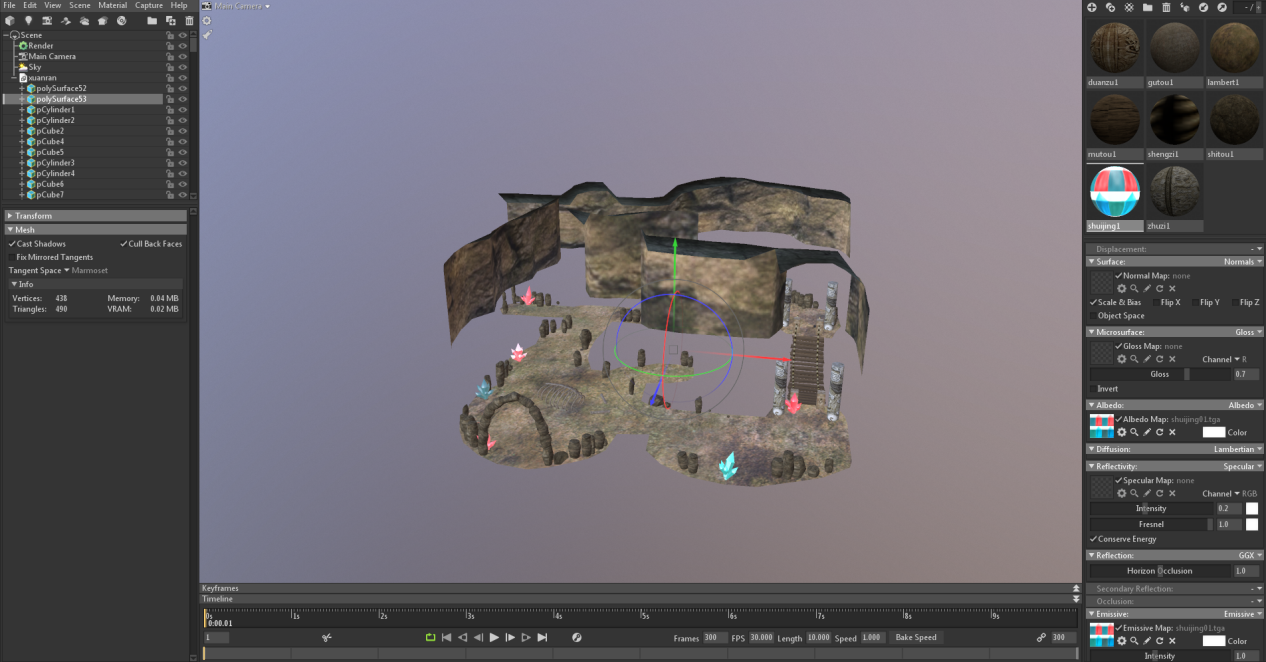
Task: Add a new camera object
Action: click(x=47, y=20)
